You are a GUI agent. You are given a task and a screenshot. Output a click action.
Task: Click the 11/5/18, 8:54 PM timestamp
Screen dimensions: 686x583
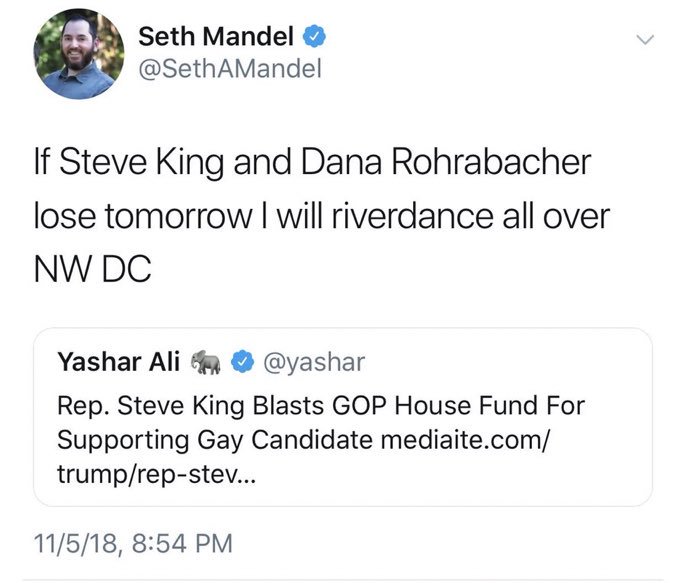(133, 544)
